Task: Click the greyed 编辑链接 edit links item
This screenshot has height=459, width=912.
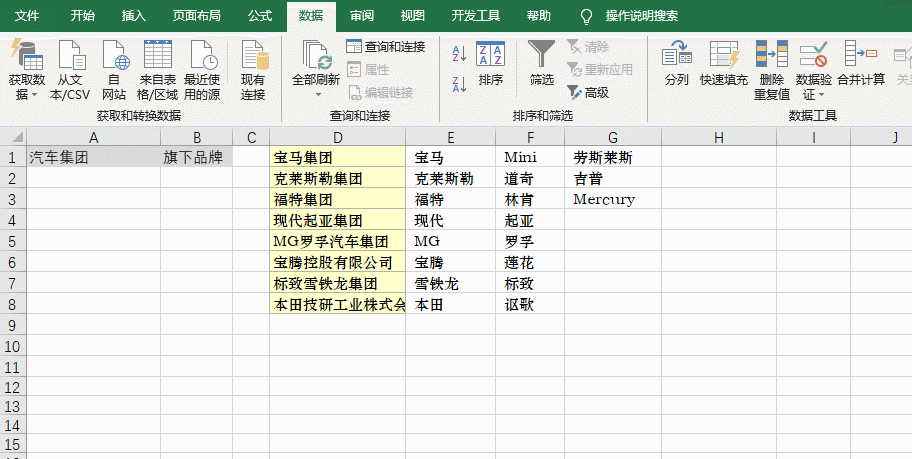Action: pyautogui.click(x=381, y=92)
